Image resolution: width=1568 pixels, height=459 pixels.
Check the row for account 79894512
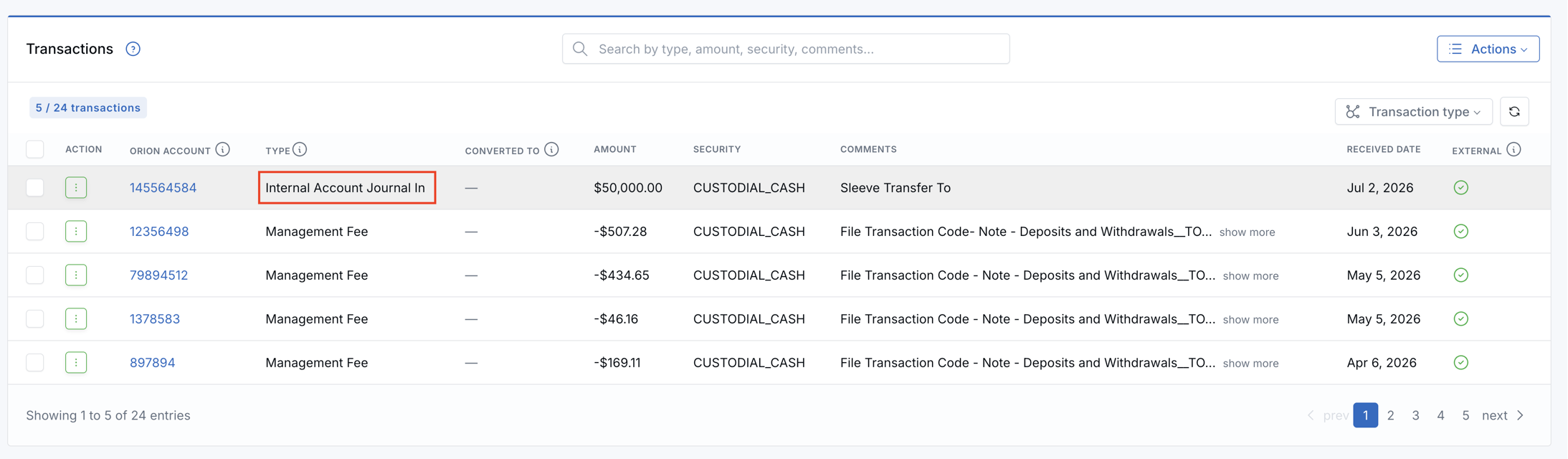point(35,275)
